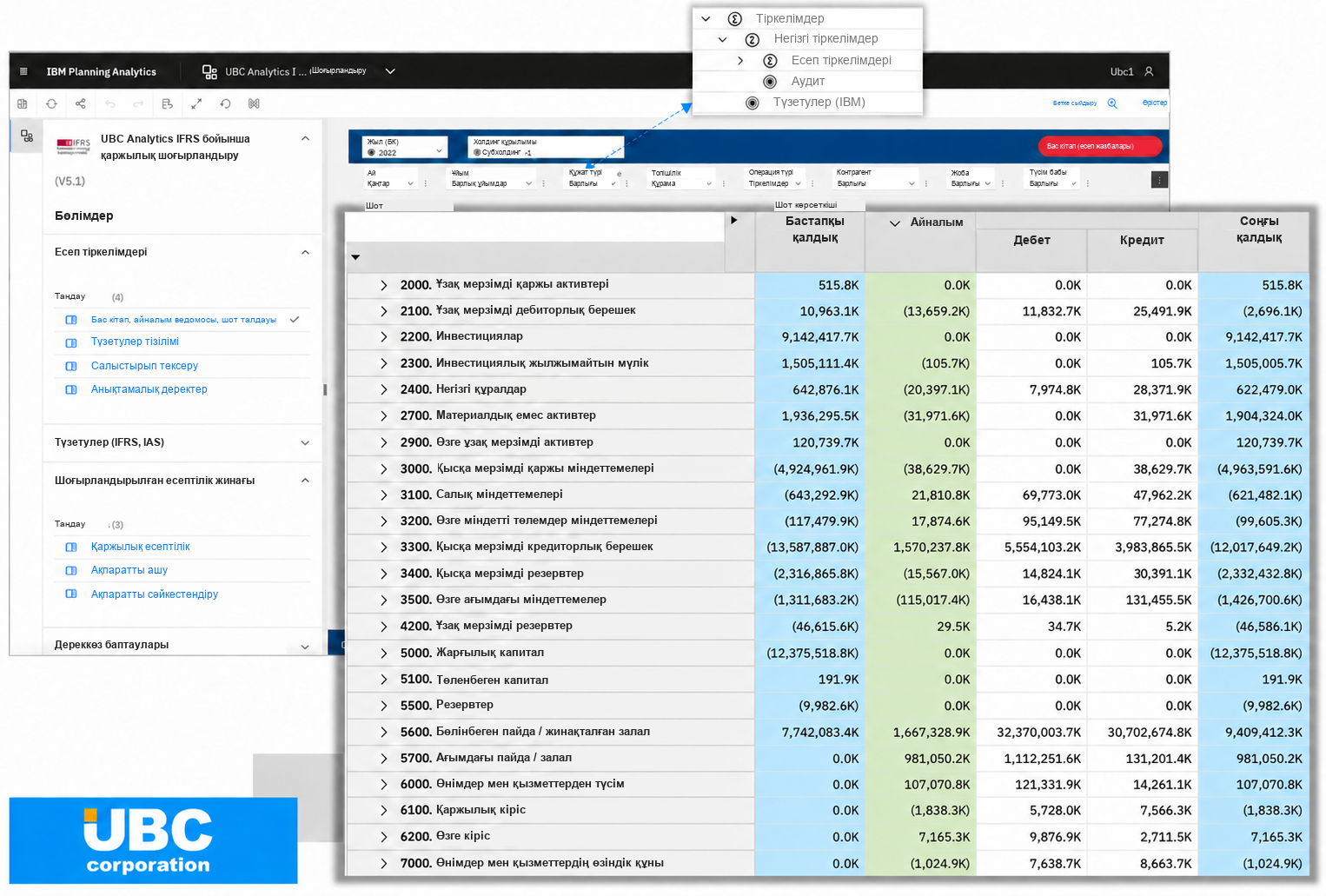1326x896 pixels.
Task: Click the book icon before Анықтамалық деректер
Action: pos(71,389)
